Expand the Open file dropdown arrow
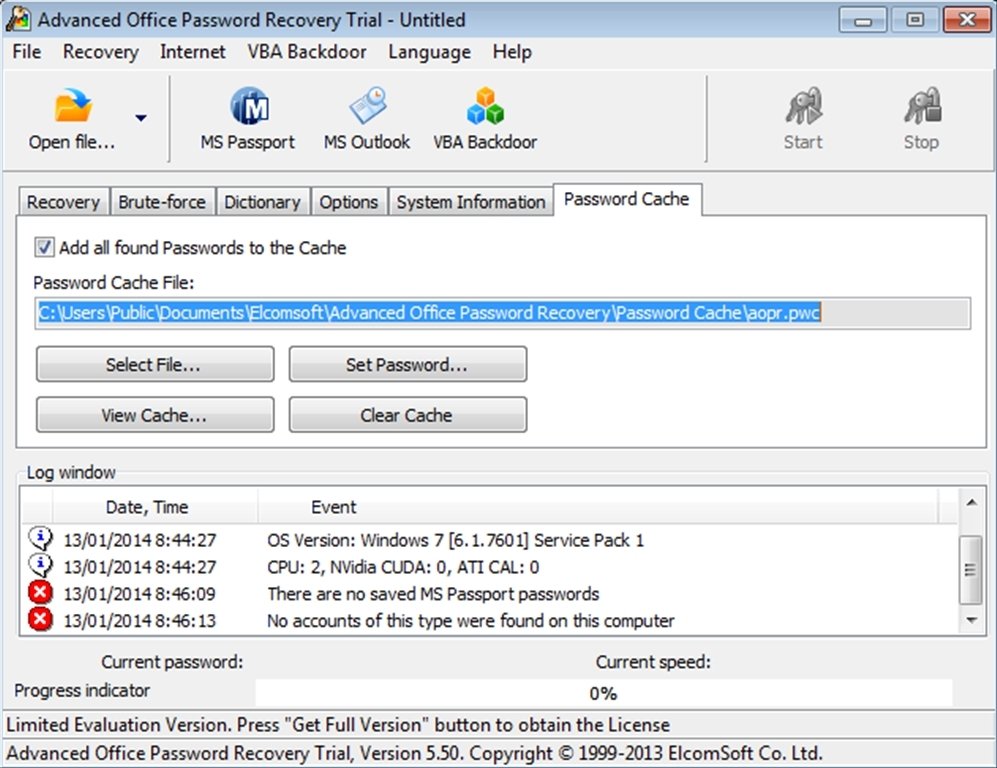This screenshot has width=997, height=768. click(141, 118)
